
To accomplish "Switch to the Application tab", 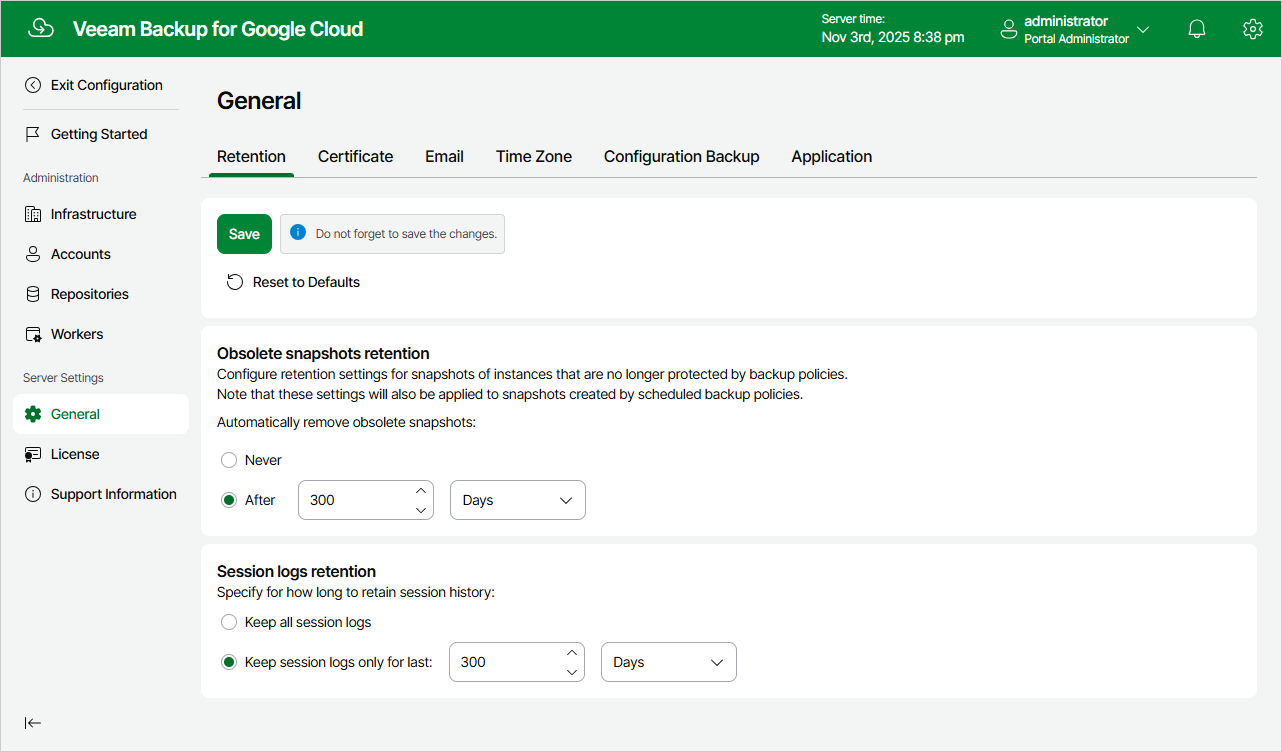I will pos(832,156).
